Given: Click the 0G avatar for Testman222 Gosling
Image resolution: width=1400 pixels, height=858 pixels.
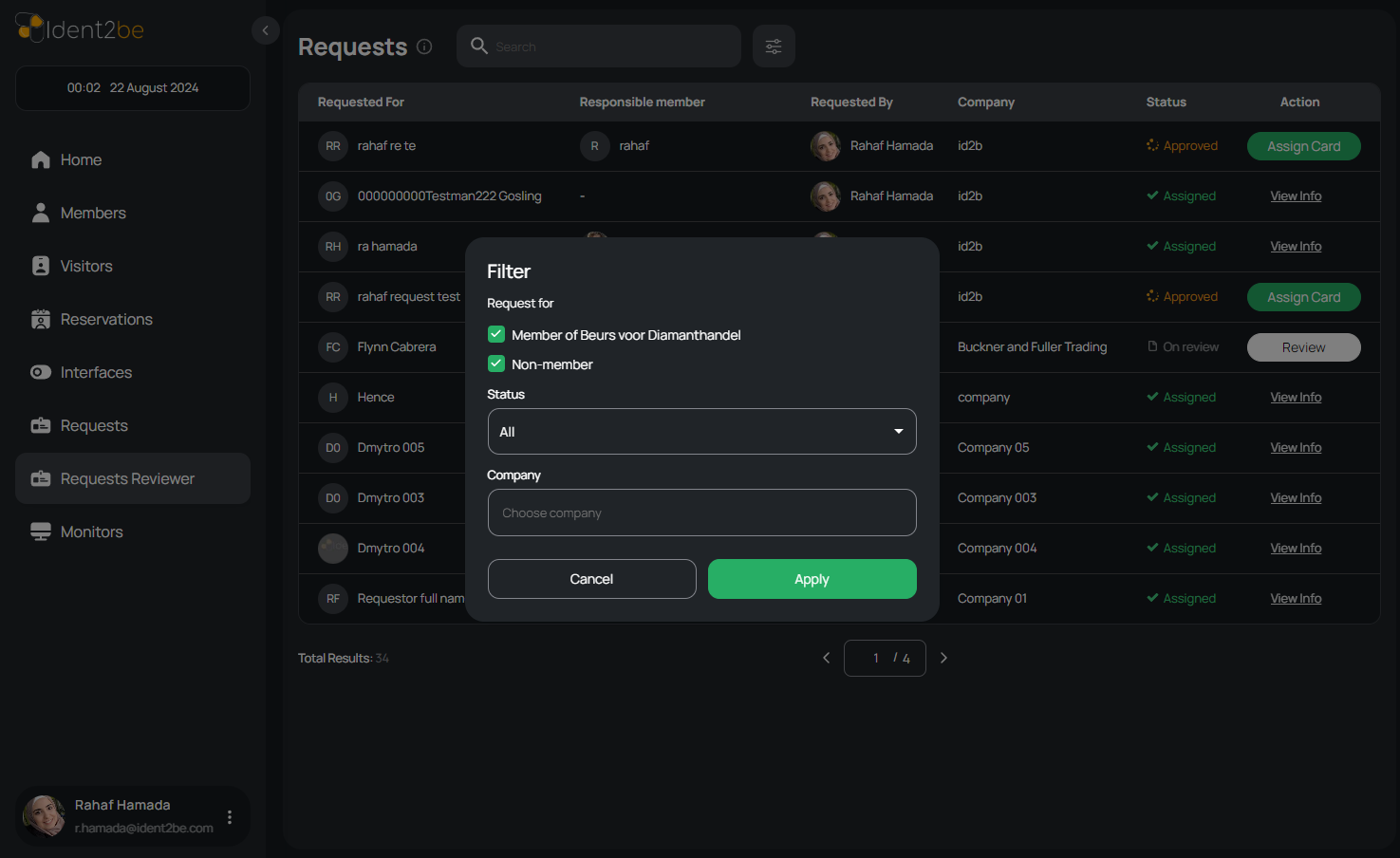Looking at the screenshot, I should (333, 196).
